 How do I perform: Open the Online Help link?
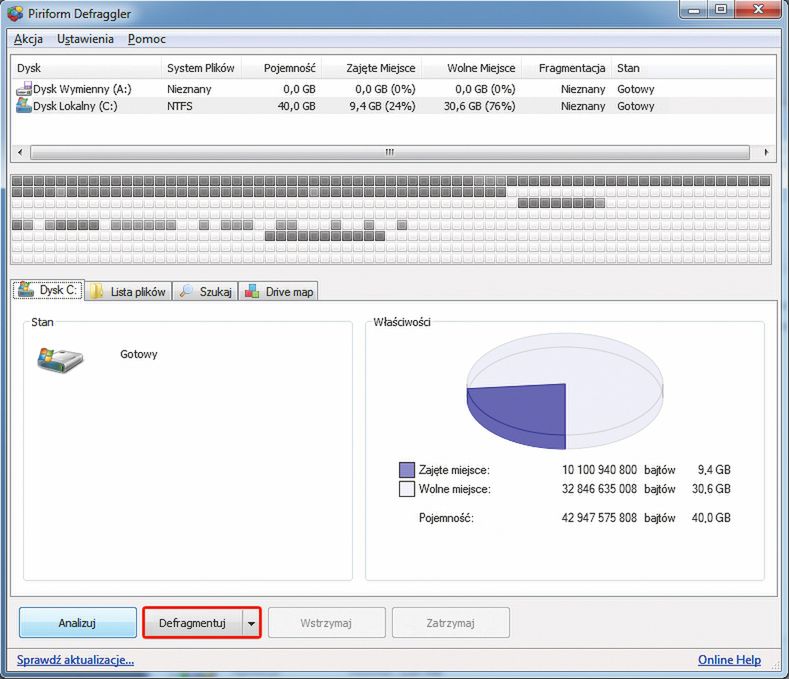coord(729,659)
